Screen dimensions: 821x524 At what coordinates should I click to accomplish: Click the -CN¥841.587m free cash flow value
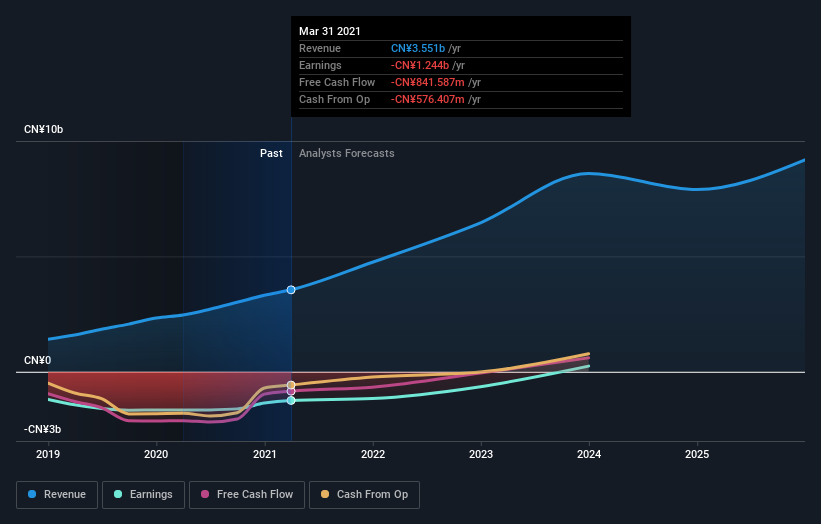click(428, 82)
